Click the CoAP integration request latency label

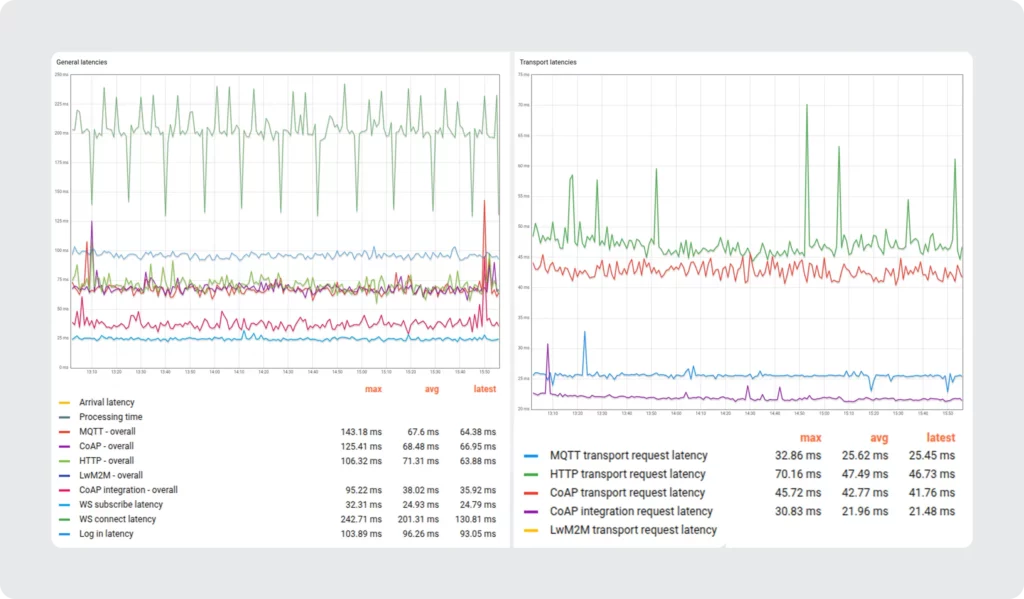[631, 511]
